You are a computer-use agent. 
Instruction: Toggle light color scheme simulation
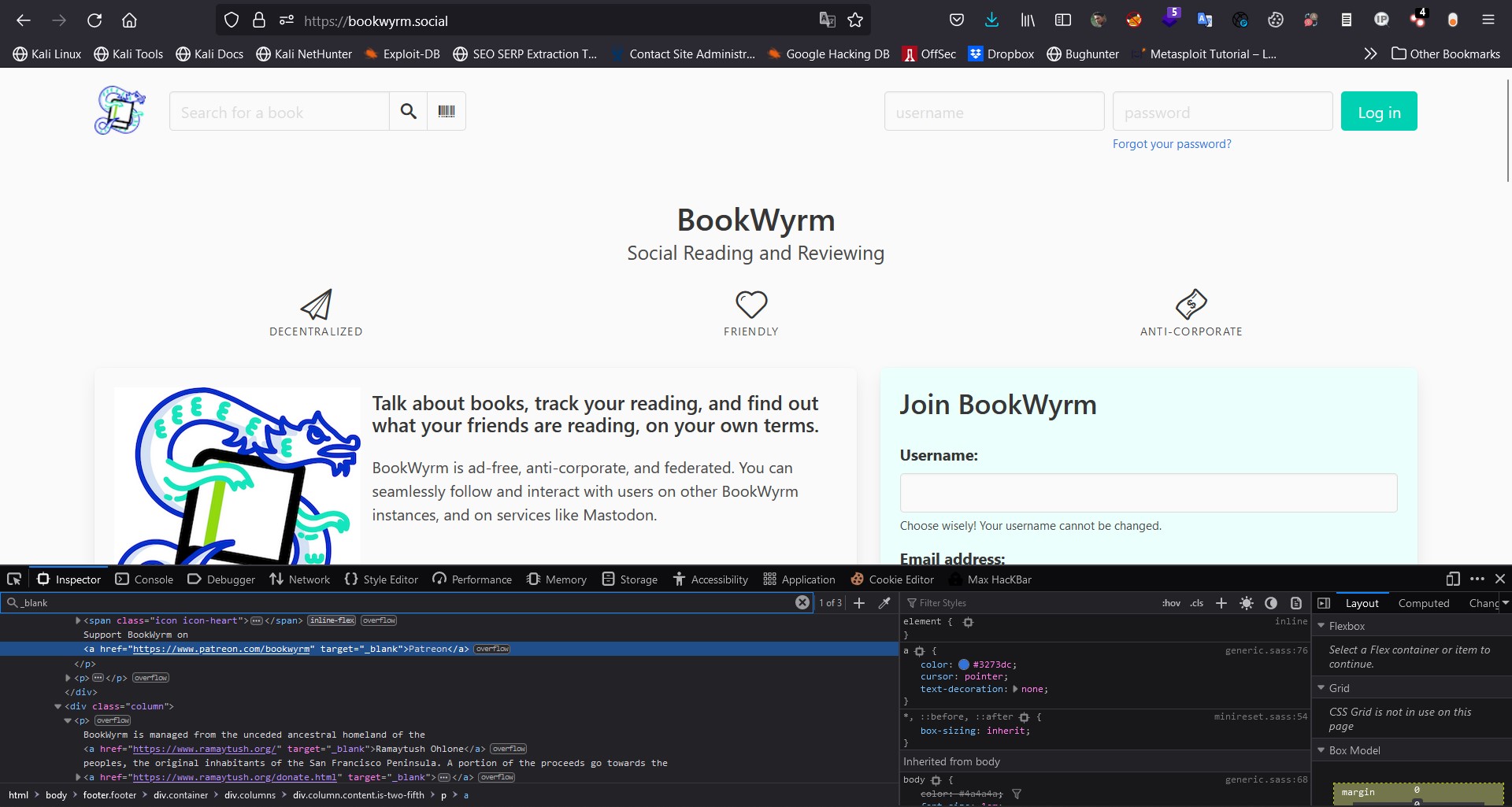[1247, 603]
